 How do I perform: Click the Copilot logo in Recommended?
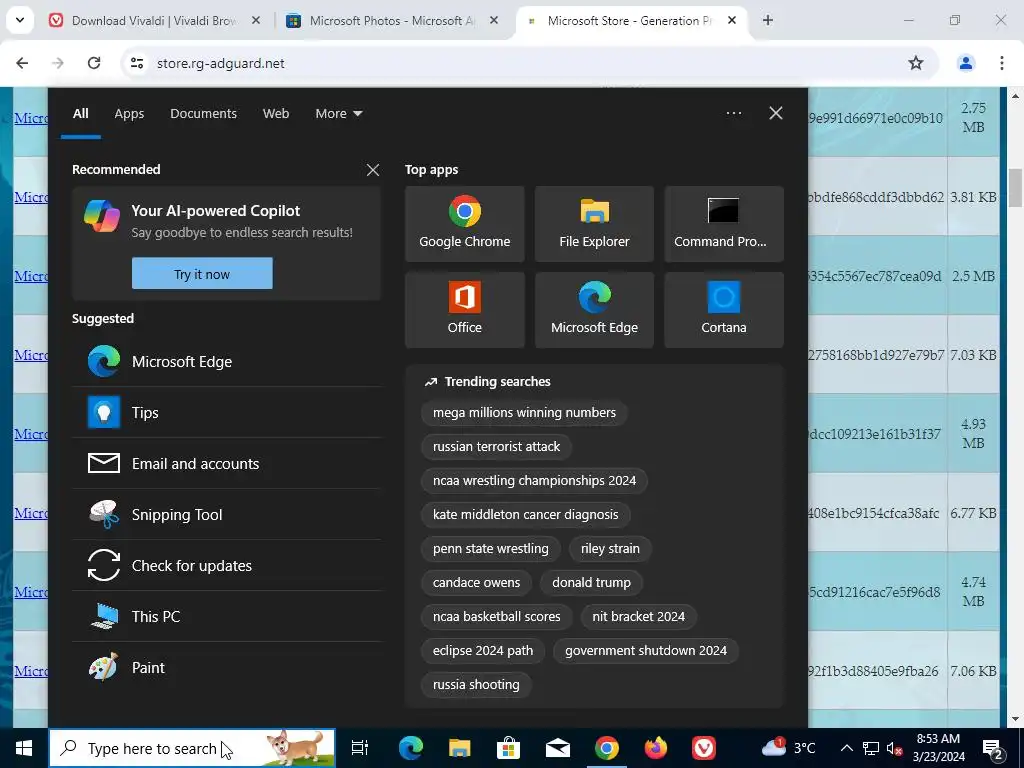102,216
